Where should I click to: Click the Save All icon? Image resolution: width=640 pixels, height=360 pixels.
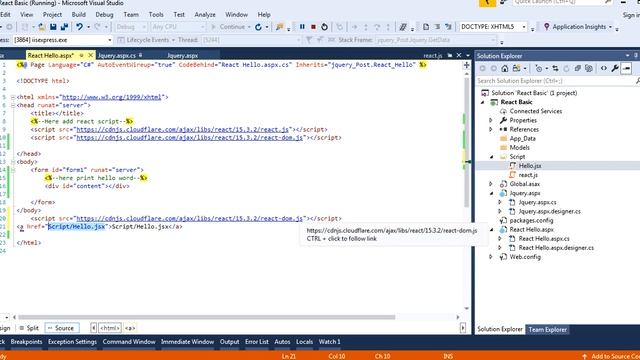click(64, 27)
